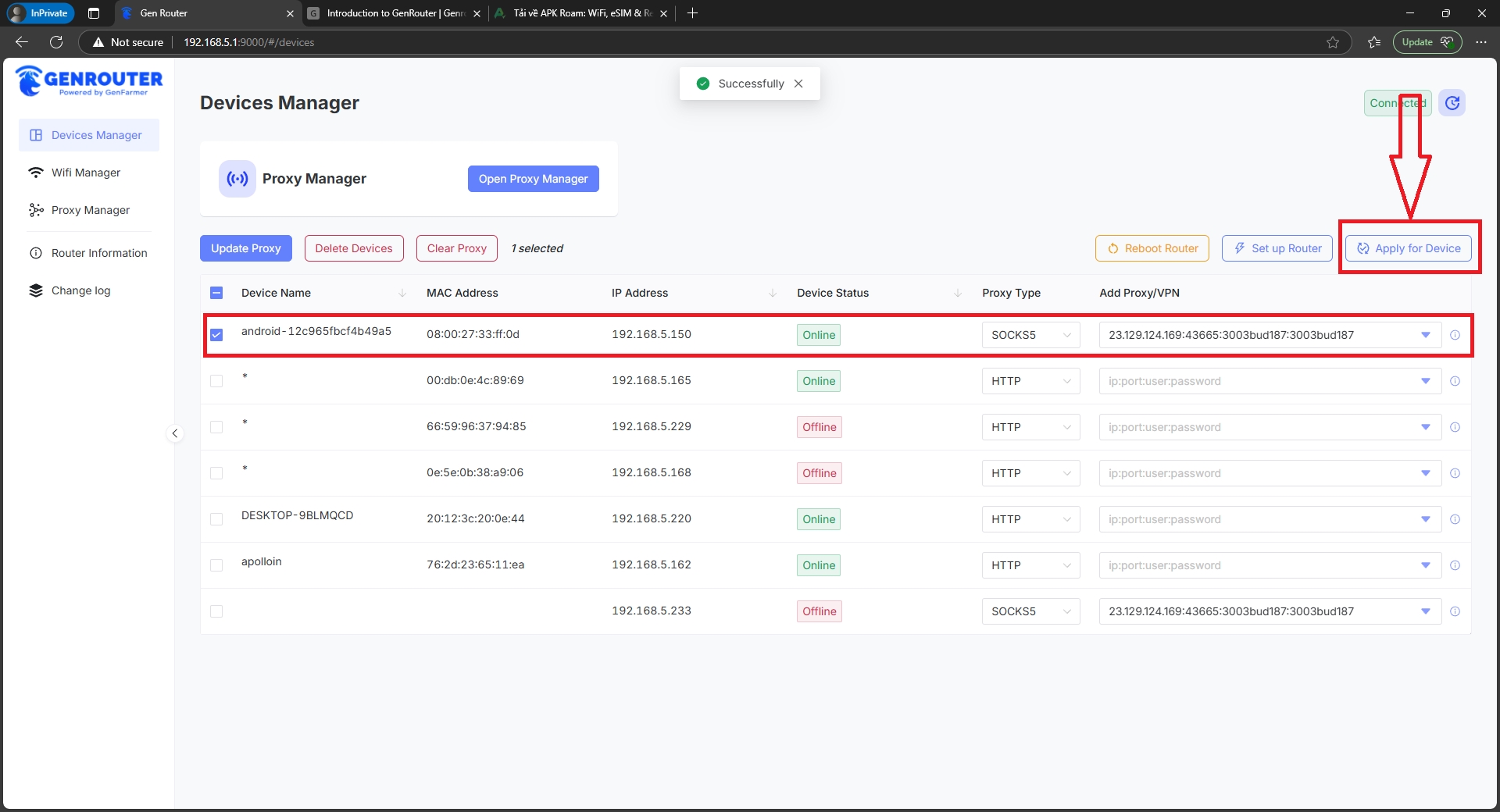The image size is (1500, 812).
Task: Open SOCKS5 proxy type dropdown for android device
Action: (1030, 335)
